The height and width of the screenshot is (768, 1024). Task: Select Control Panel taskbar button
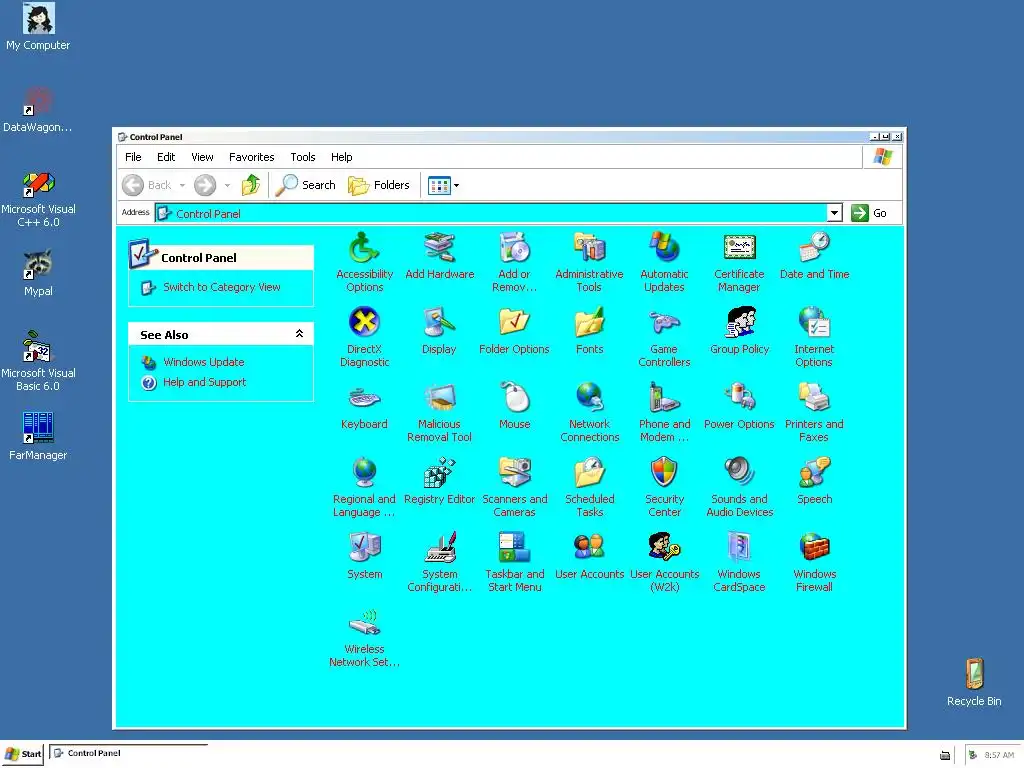click(129, 753)
